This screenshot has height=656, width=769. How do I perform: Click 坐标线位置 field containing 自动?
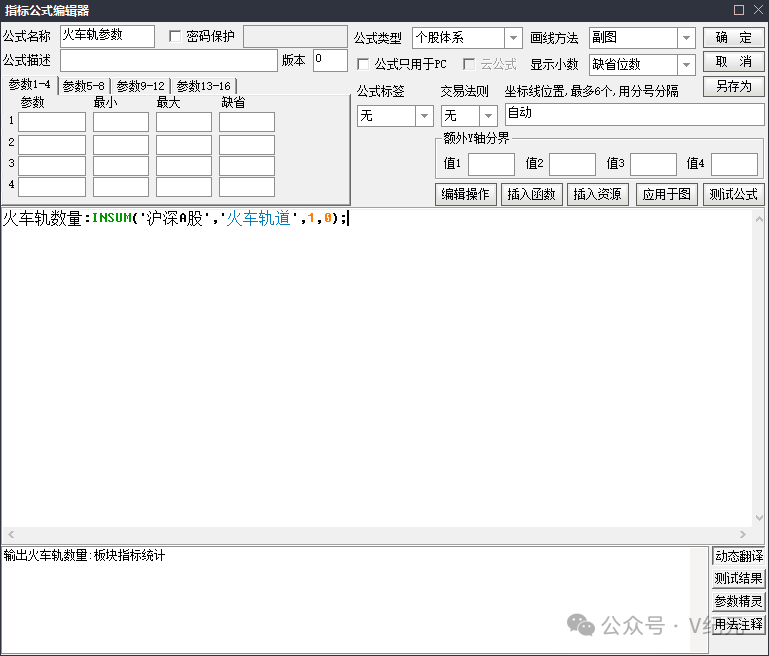tap(635, 115)
